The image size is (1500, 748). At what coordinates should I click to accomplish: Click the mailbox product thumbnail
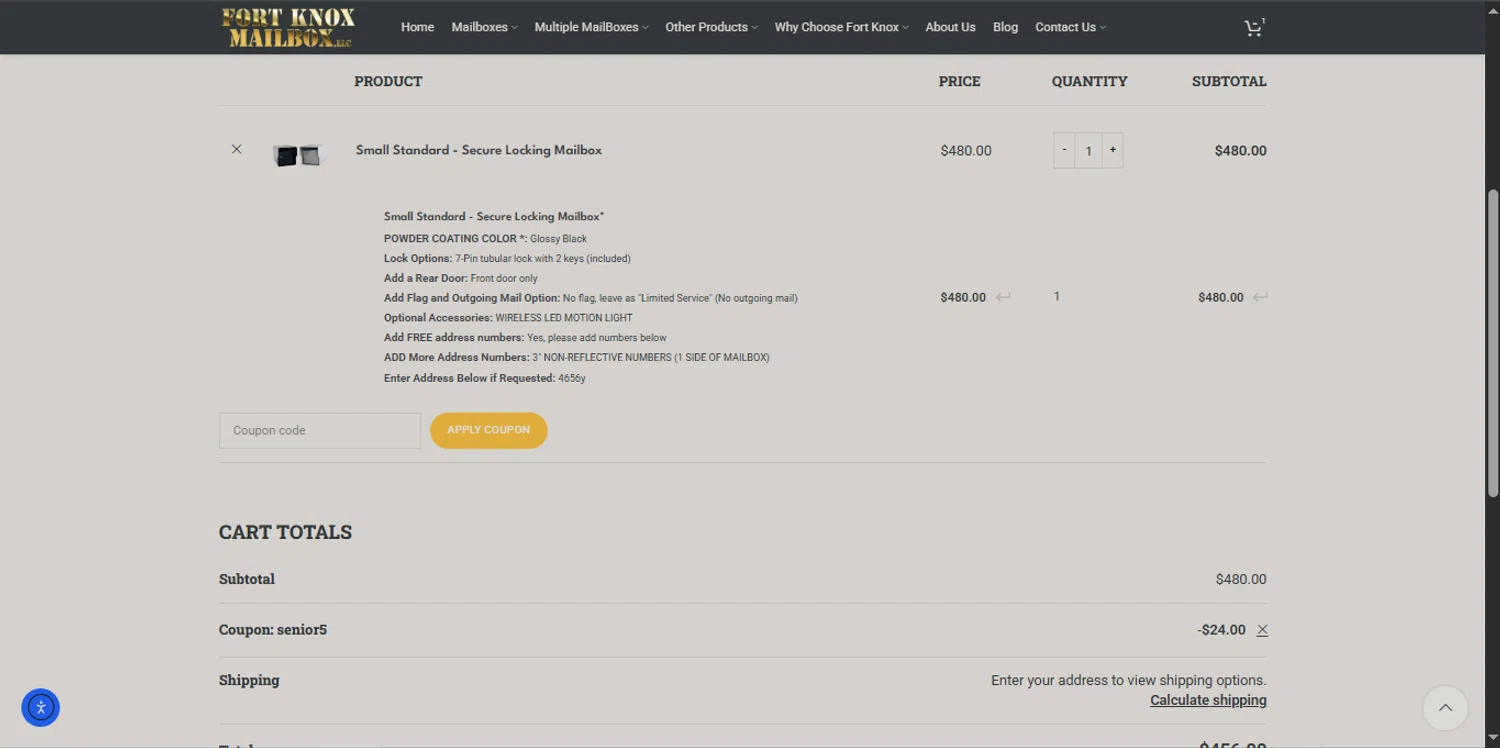[x=298, y=155]
